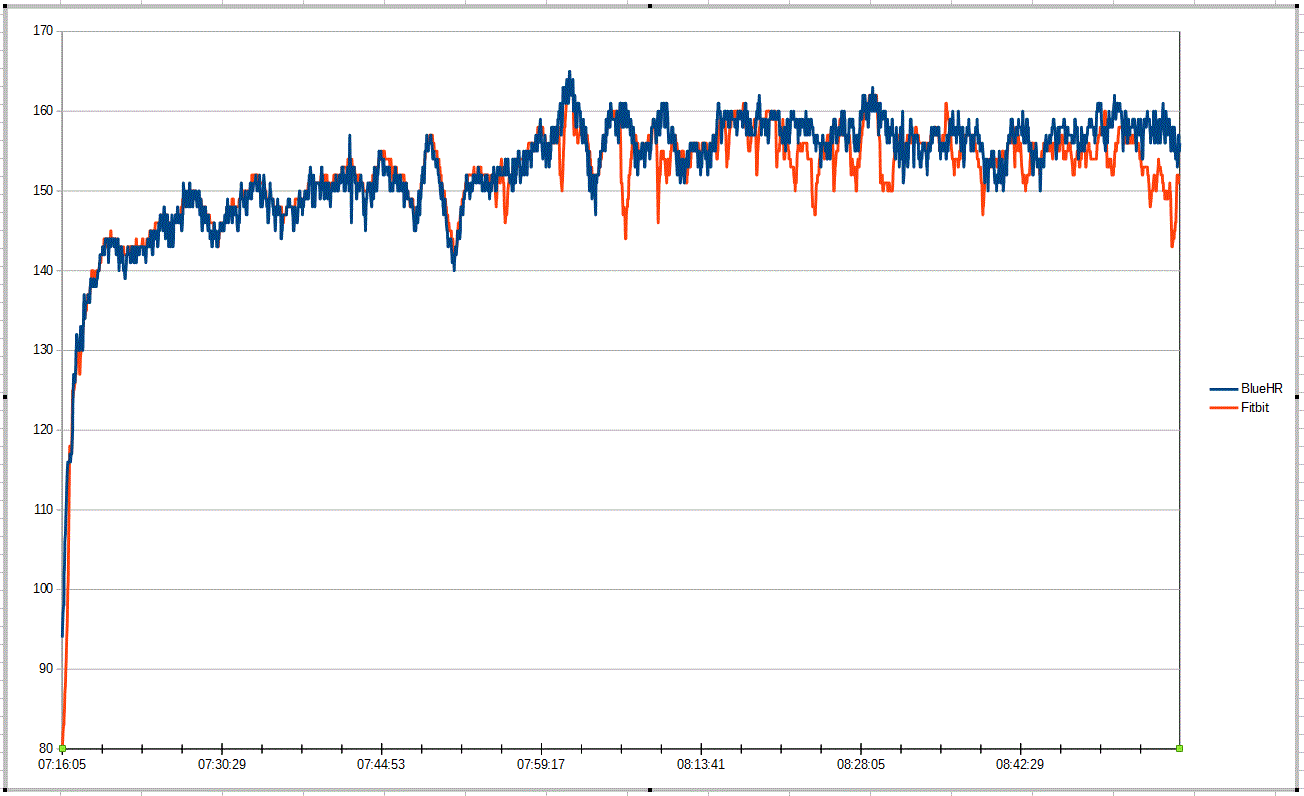Click the orange Fitbit legend line marker
The image size is (1304, 796).
[x=1224, y=407]
